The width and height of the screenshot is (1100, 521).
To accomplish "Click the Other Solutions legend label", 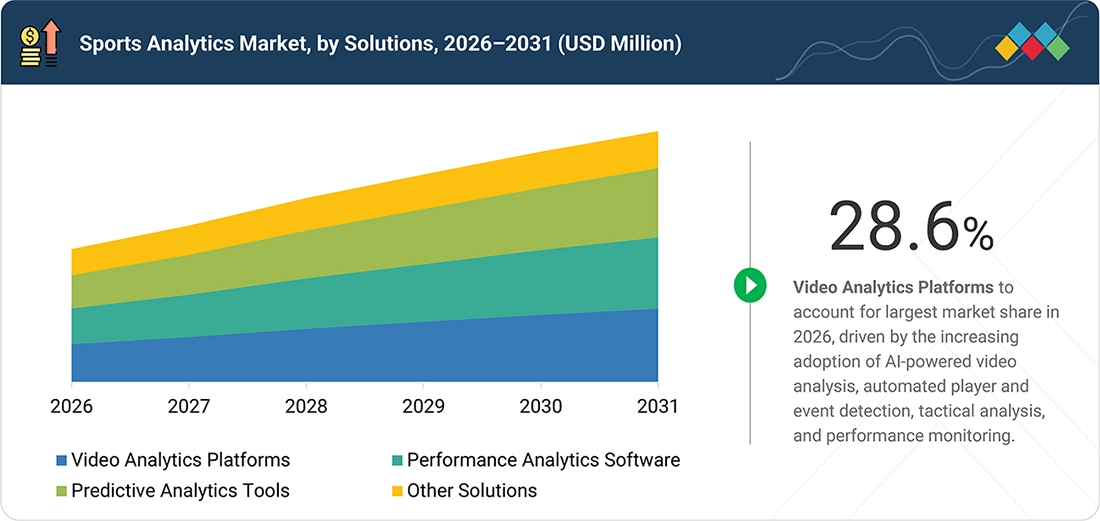I will 472,490.
